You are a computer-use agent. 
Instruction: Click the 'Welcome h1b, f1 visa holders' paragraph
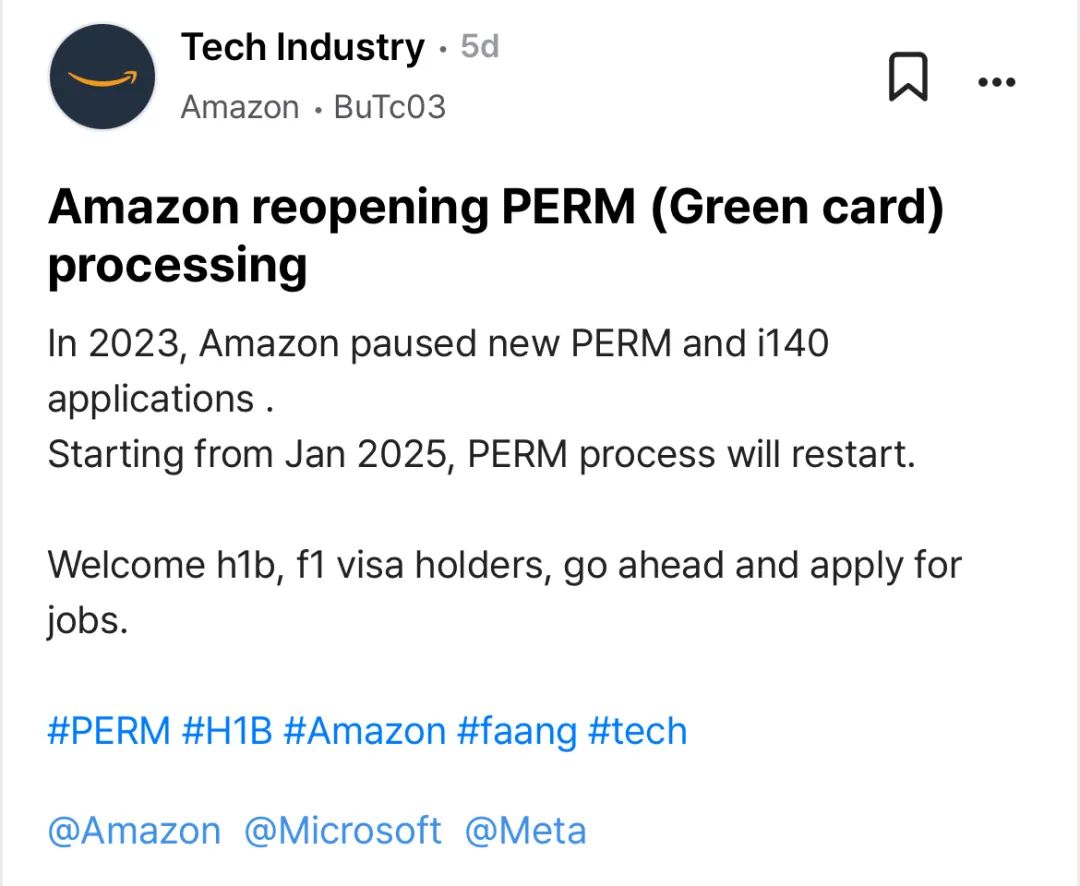pos(504,593)
